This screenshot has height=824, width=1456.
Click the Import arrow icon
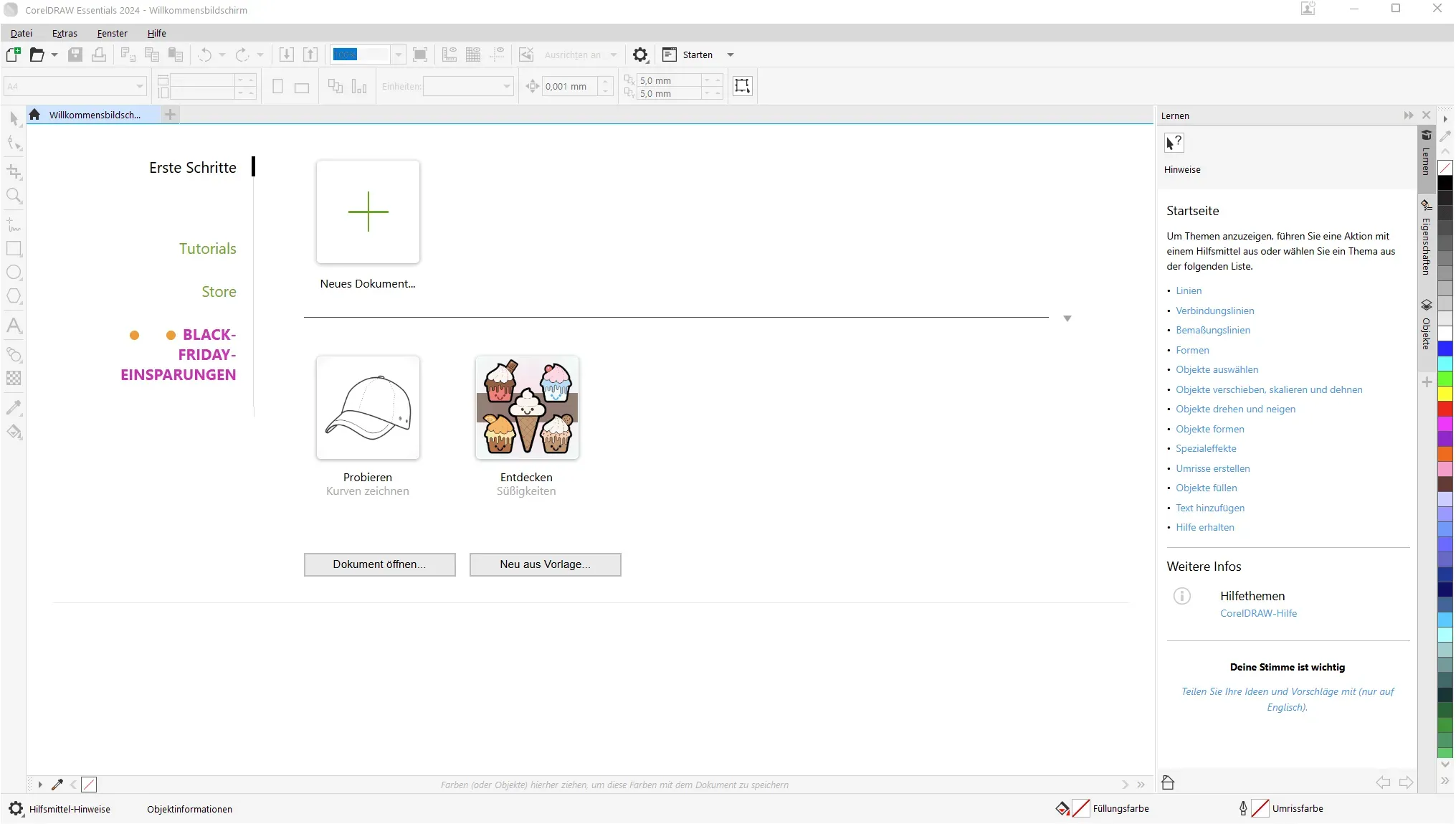[287, 55]
